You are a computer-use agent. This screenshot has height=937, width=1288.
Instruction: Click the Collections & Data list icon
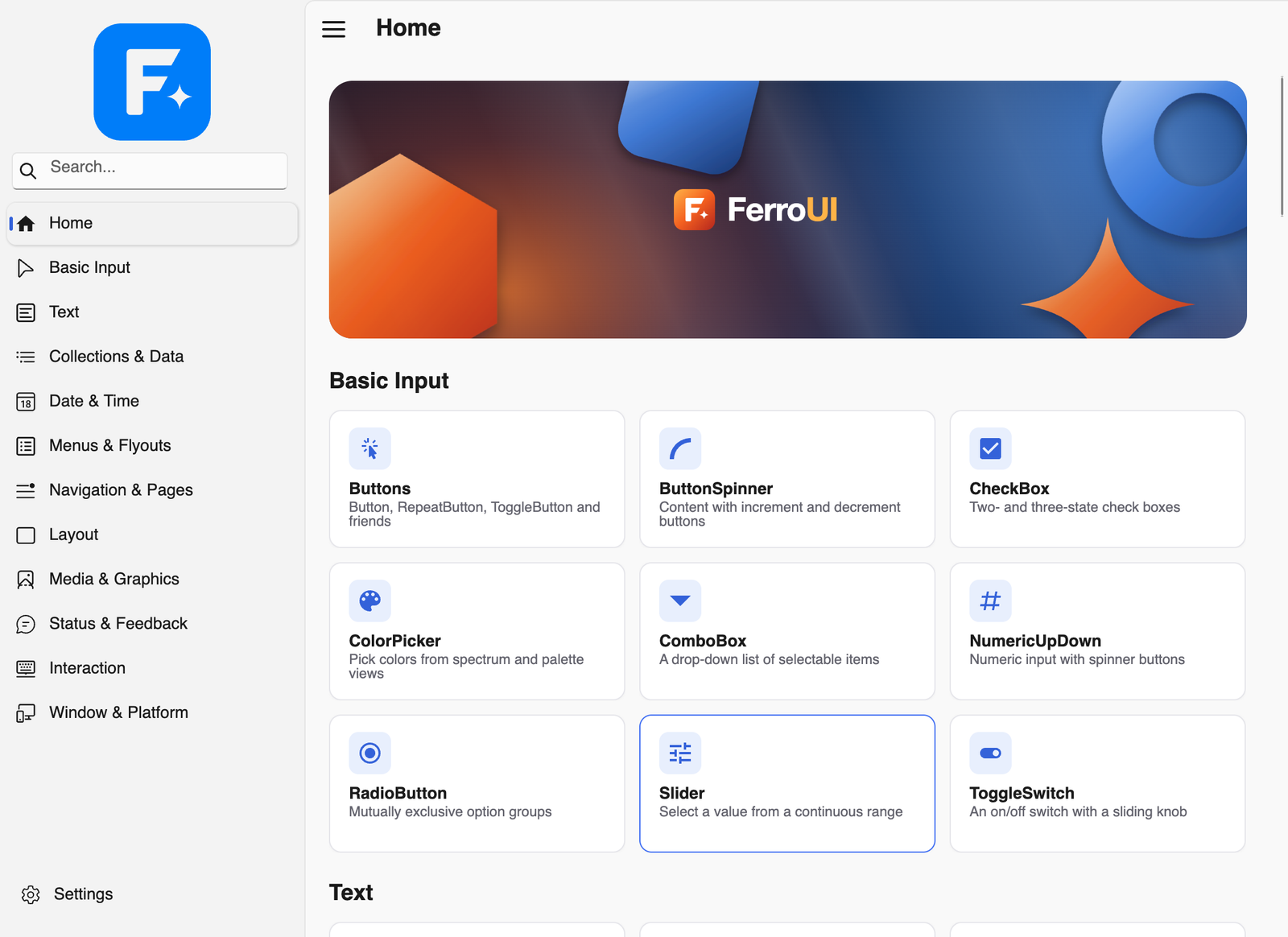click(x=26, y=357)
